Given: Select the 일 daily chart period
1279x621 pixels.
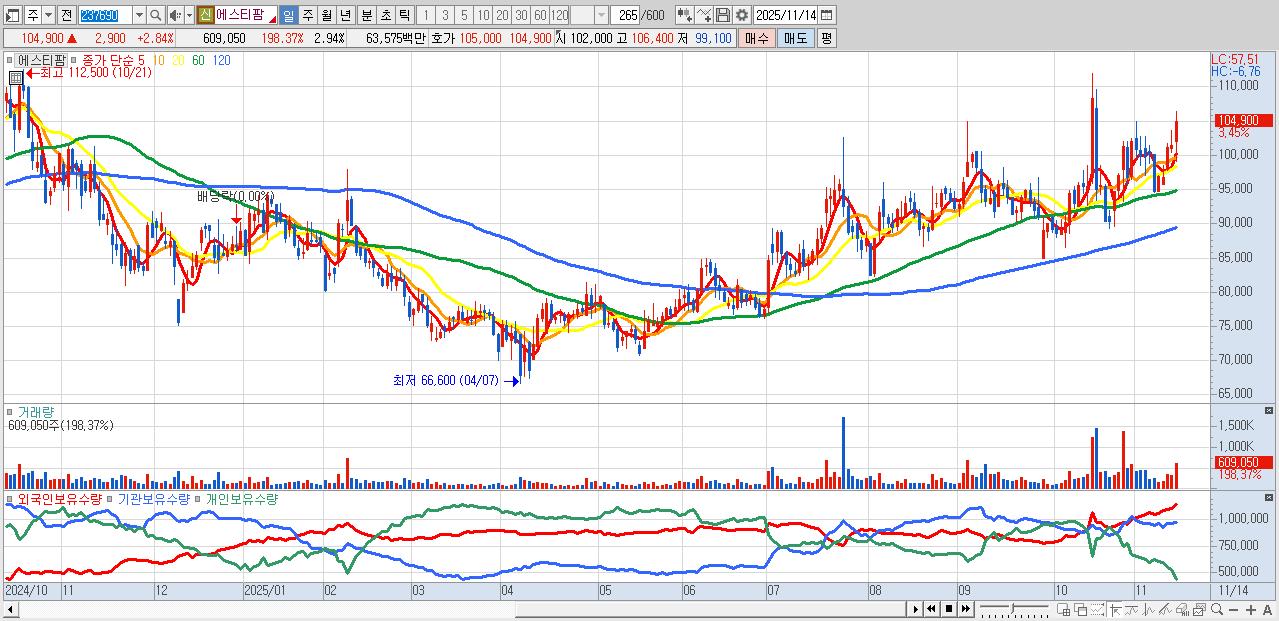Looking at the screenshot, I should [288, 15].
